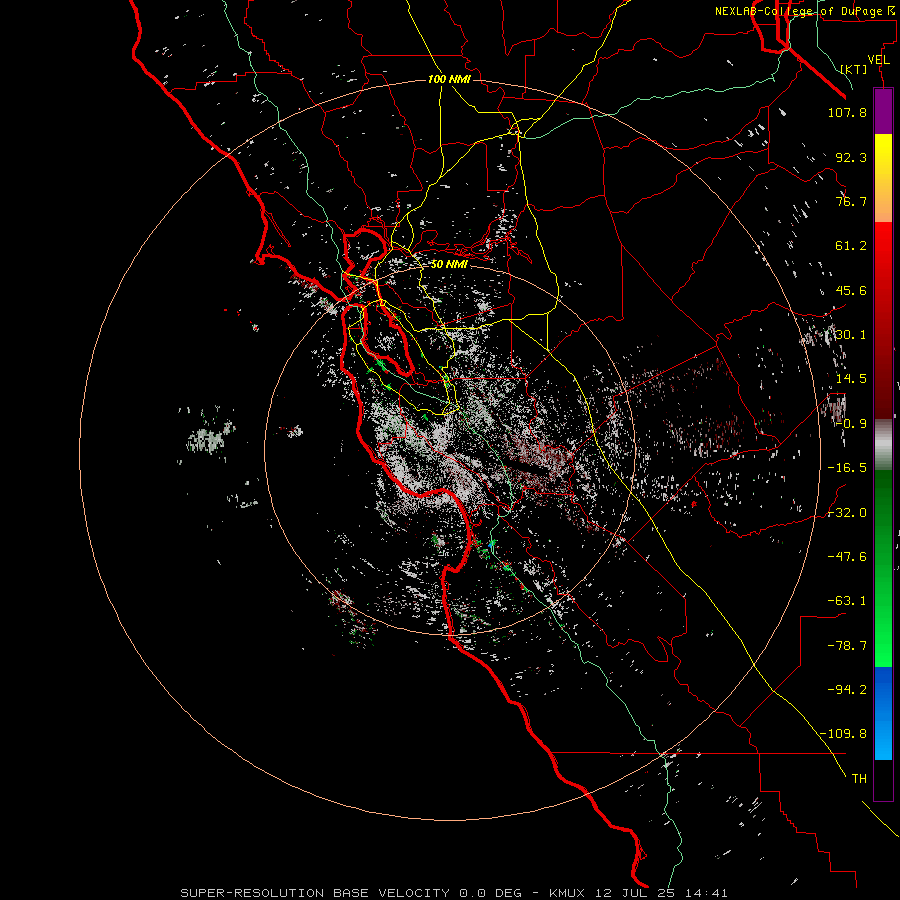Click the green segment of the color scale
The height and width of the screenshot is (900, 900).
coord(883,568)
